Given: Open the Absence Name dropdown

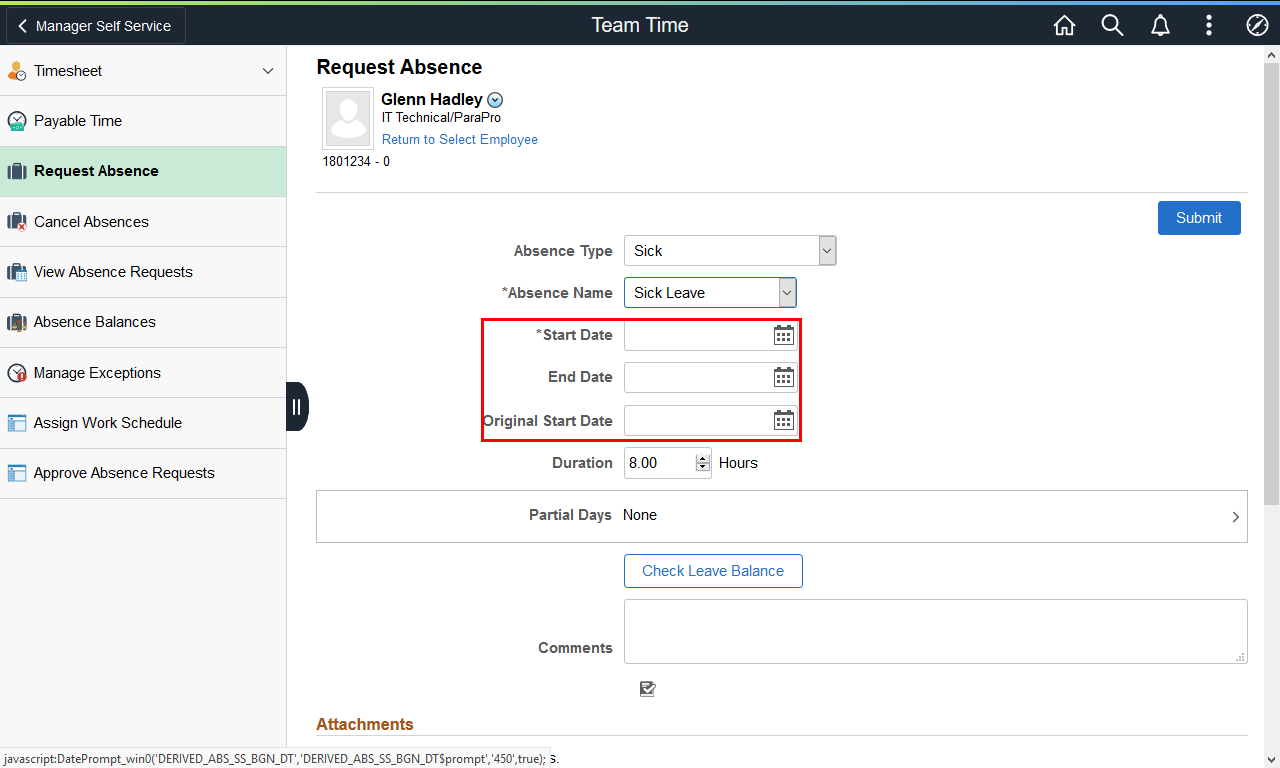Looking at the screenshot, I should click(x=710, y=293).
